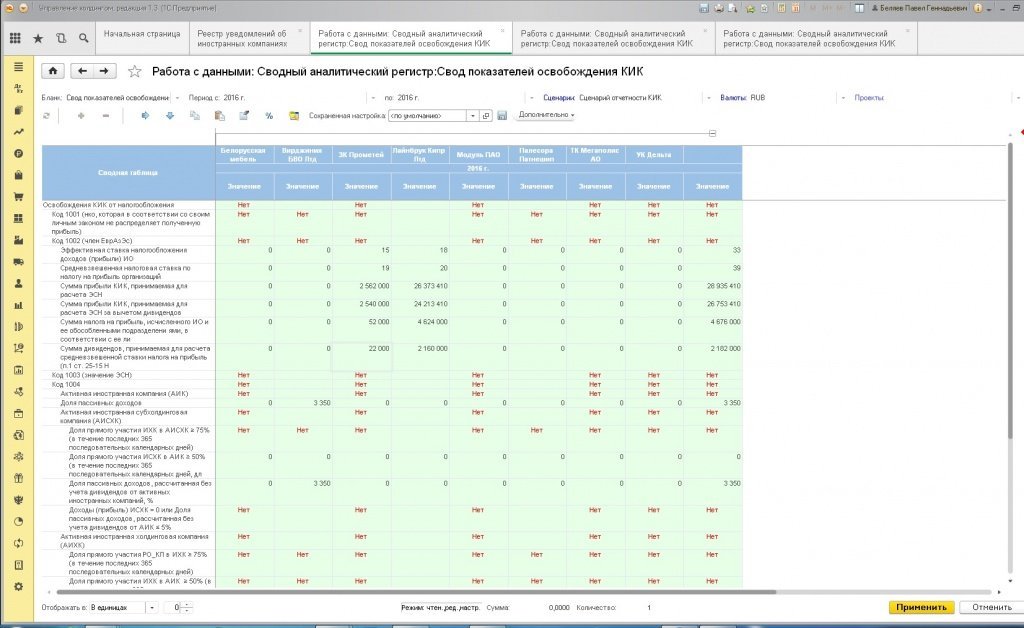Click the horizontal scrollbar under the table

416,592
